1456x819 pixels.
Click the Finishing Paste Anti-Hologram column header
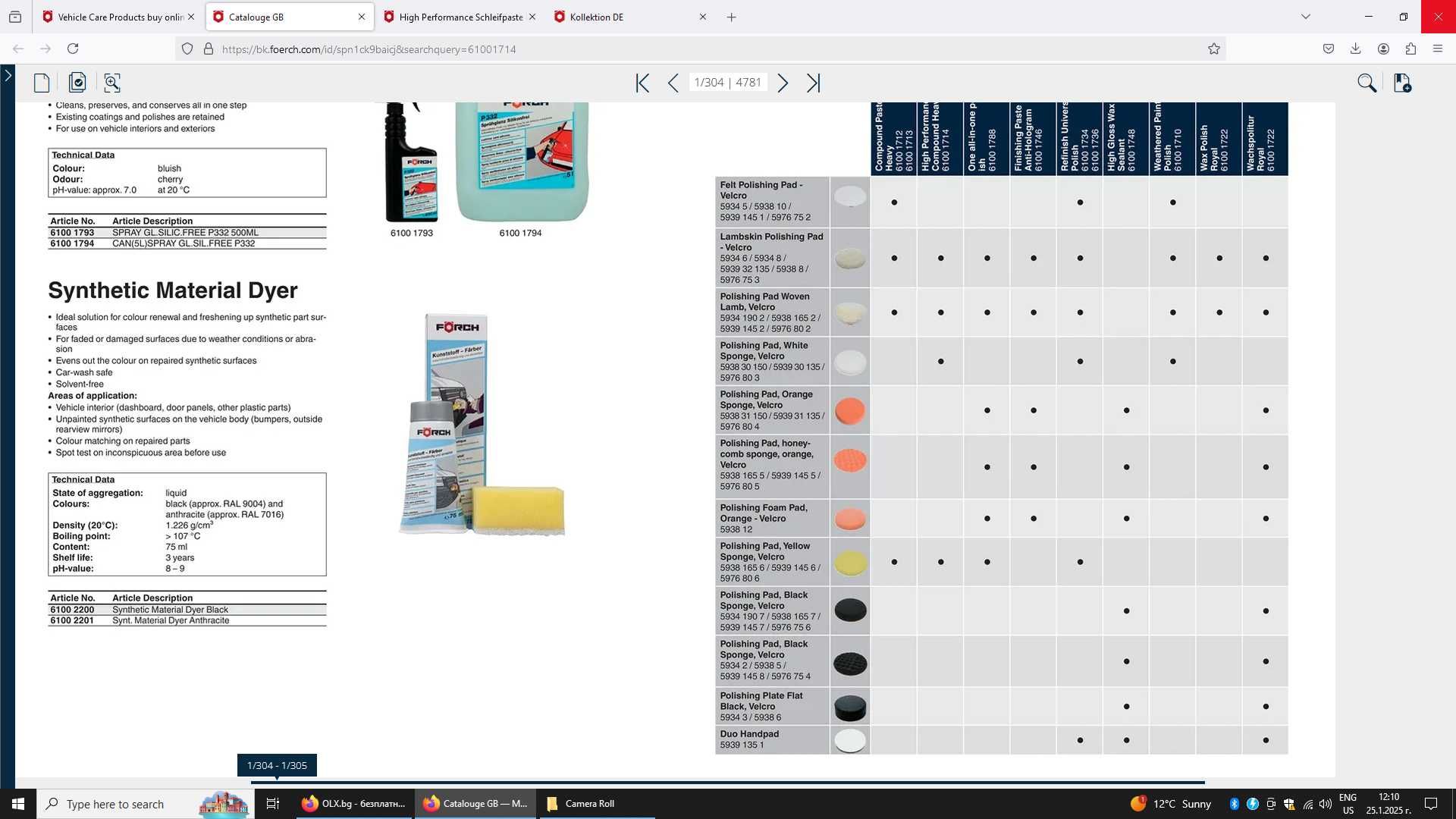1033,140
